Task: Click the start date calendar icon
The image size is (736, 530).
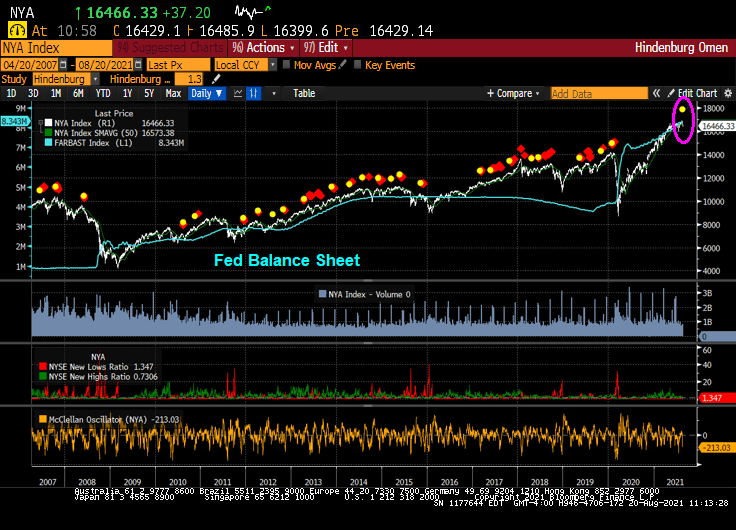Action: coord(64,64)
